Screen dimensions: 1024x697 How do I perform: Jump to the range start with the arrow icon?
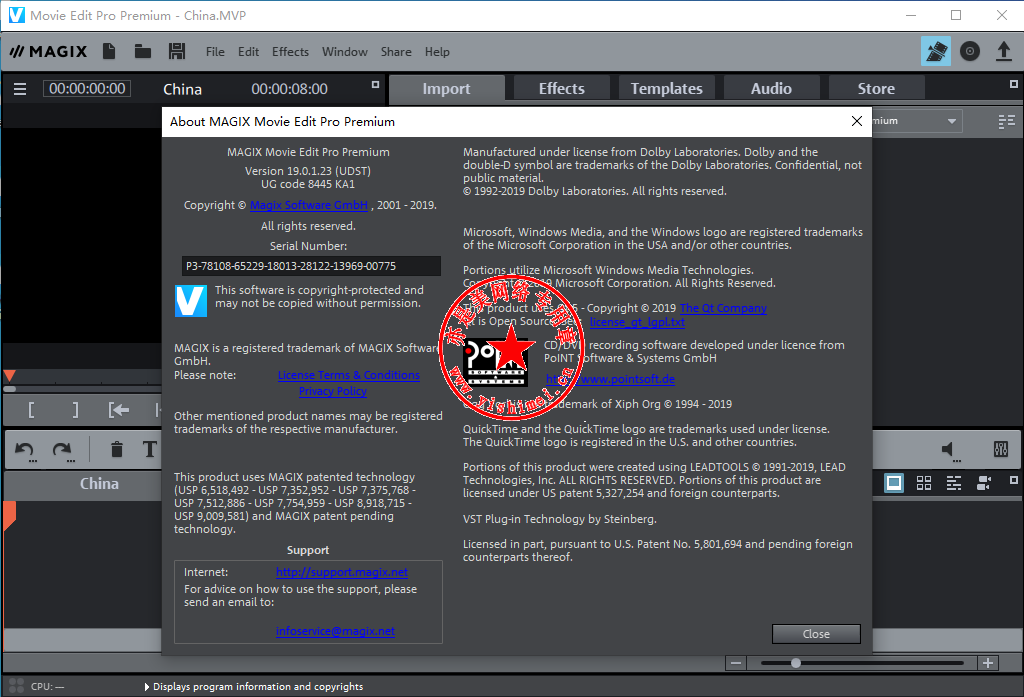coord(119,410)
